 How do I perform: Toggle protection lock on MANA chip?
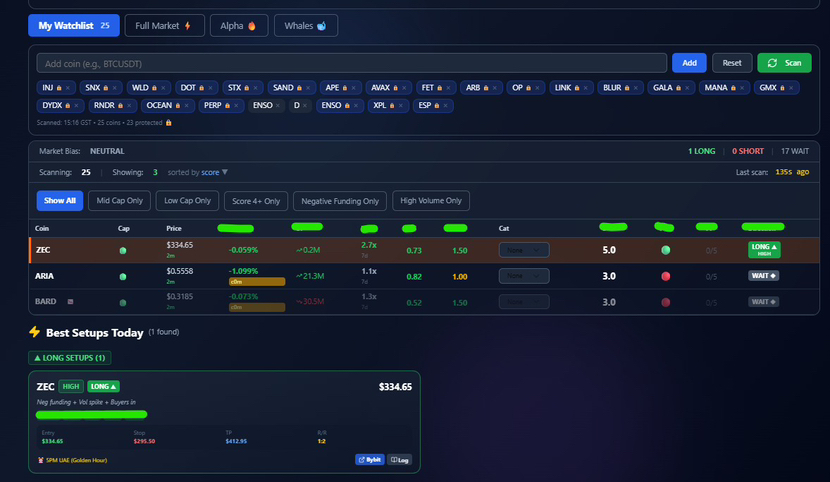pos(733,88)
